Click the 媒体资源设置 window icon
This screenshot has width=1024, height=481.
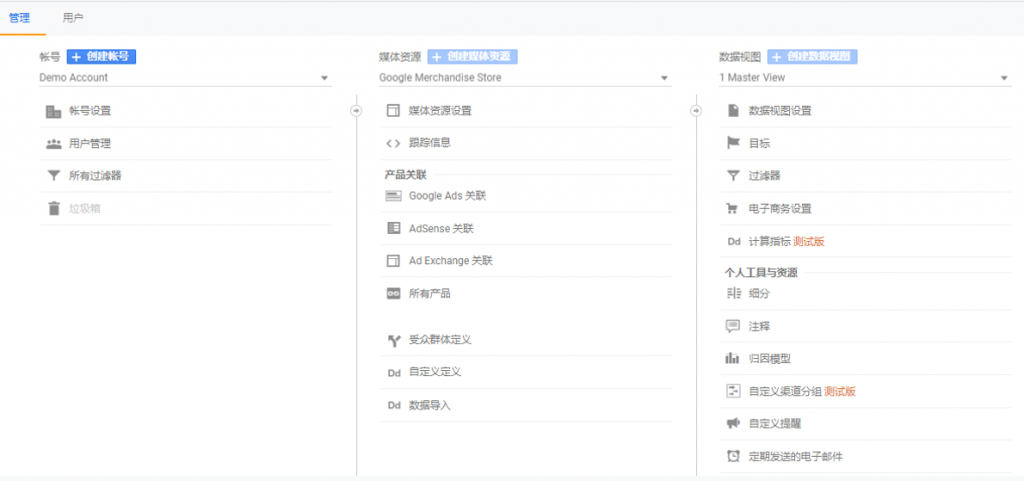[x=393, y=111]
